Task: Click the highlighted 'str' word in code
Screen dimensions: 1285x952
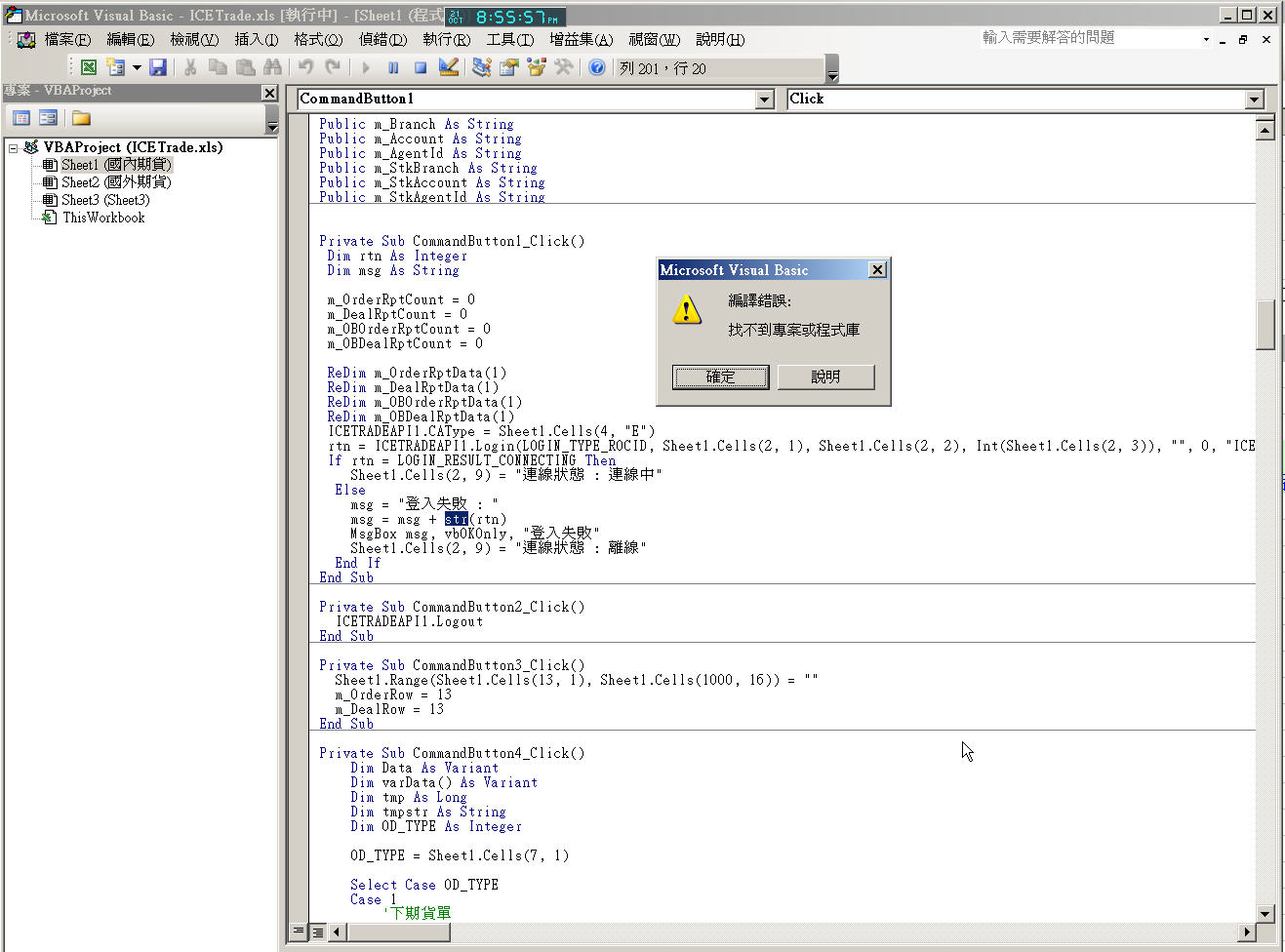Action: coord(457,519)
